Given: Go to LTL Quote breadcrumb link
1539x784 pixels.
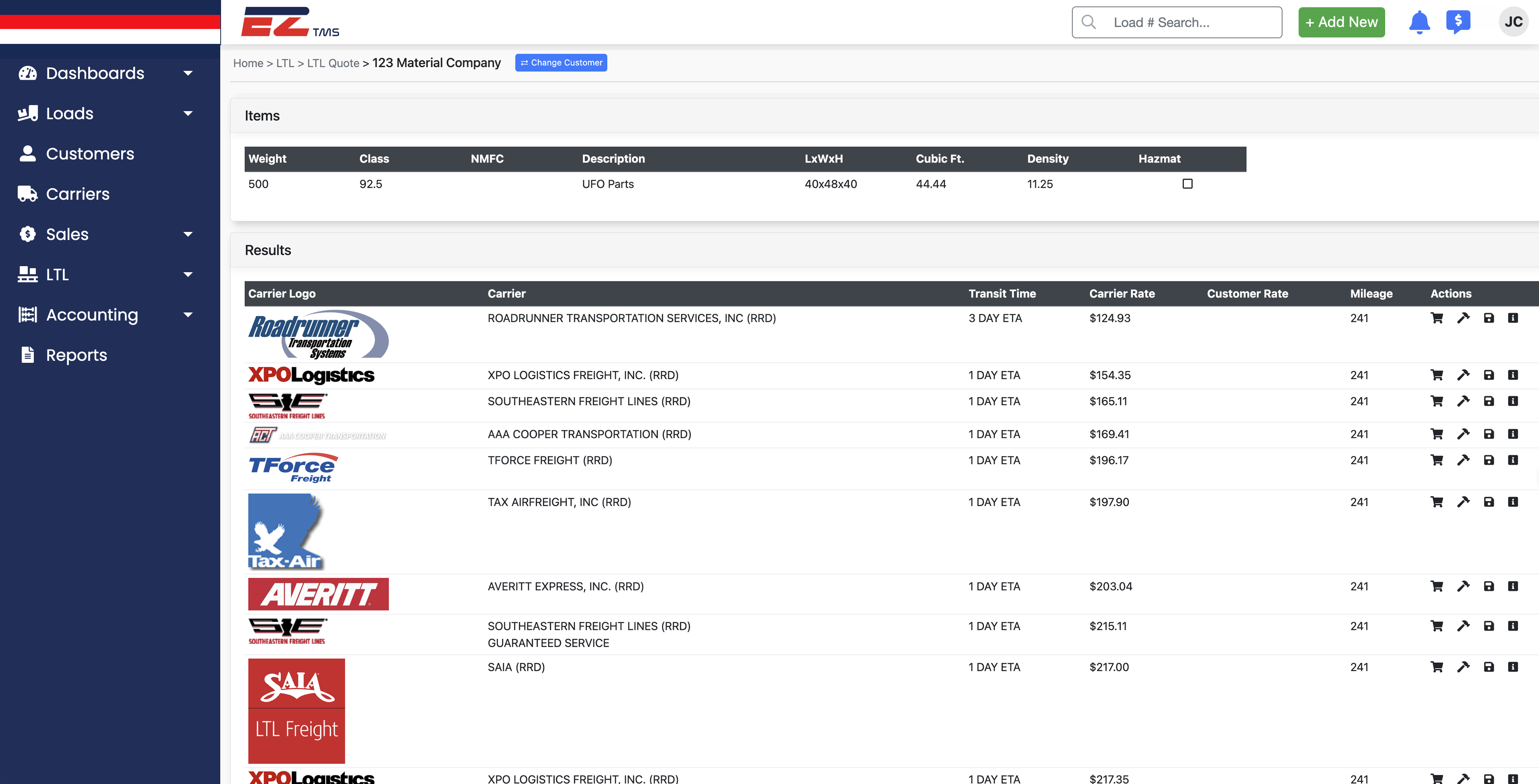Looking at the screenshot, I should (333, 63).
